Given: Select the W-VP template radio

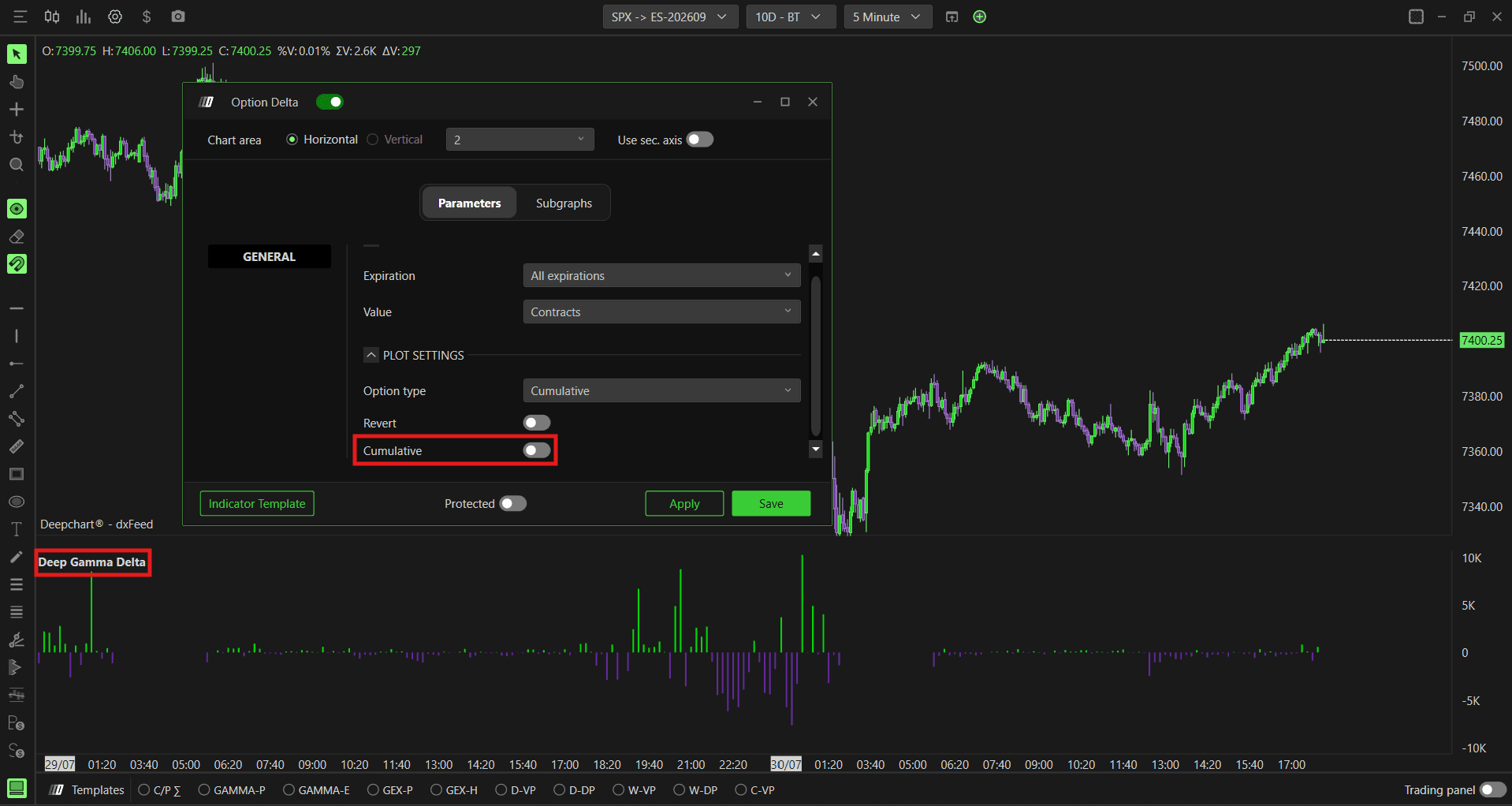Looking at the screenshot, I should pyautogui.click(x=619, y=789).
